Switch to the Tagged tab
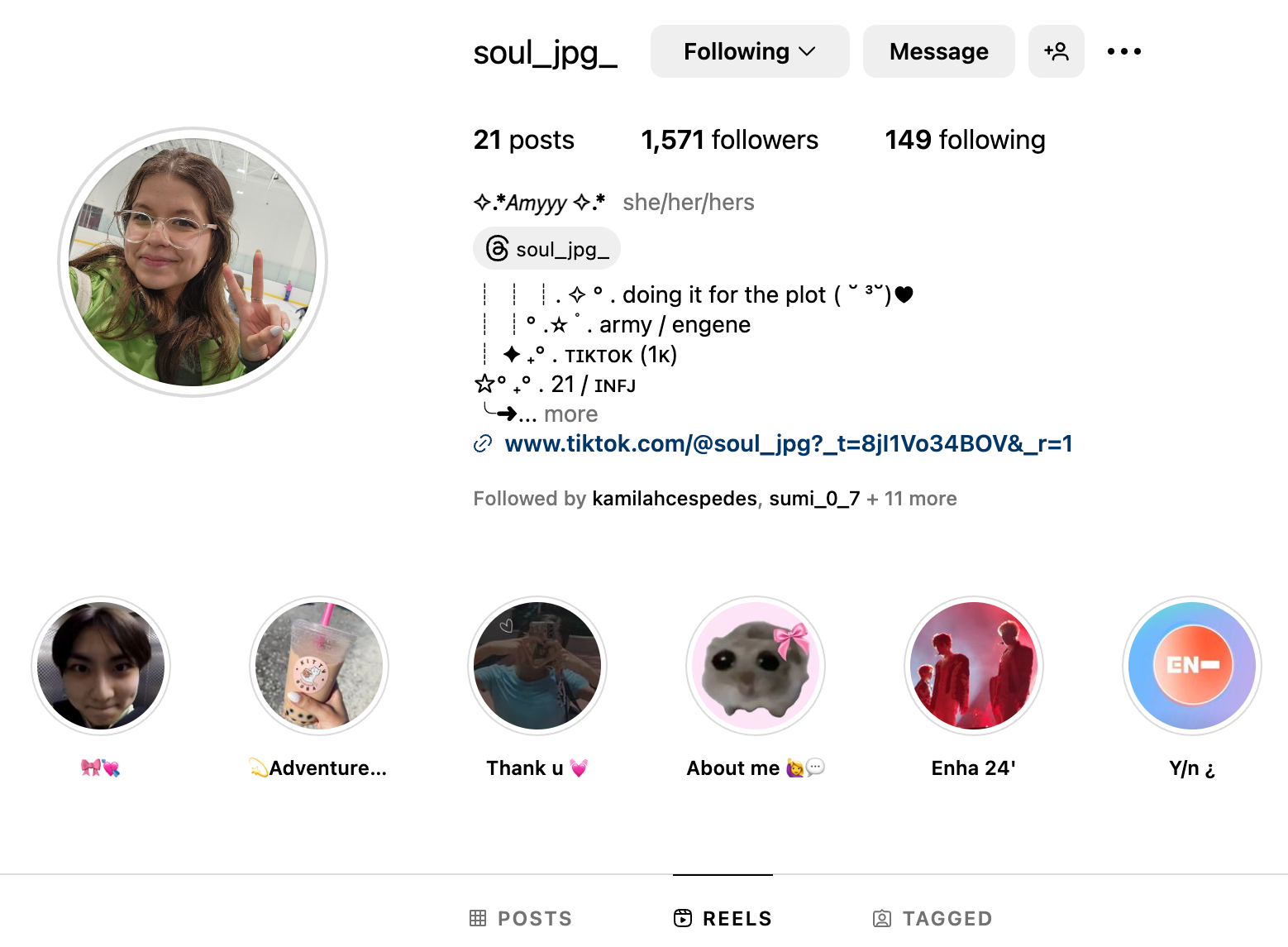This screenshot has height=947, width=1288. pos(933,918)
